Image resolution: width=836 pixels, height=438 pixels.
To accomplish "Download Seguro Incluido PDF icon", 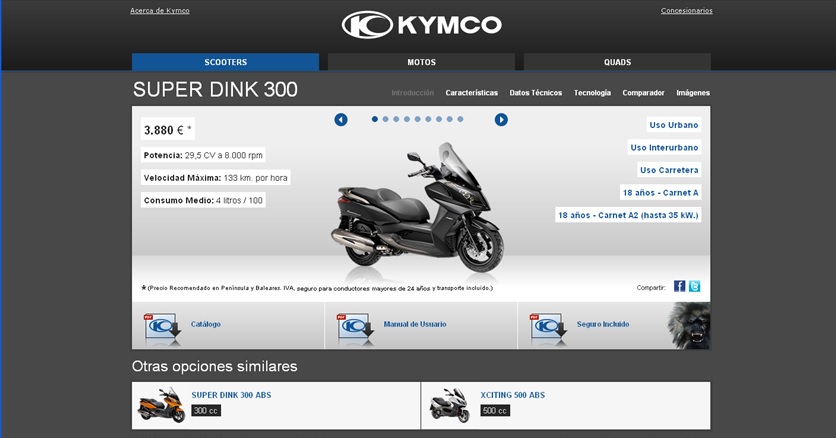I will (x=548, y=329).
